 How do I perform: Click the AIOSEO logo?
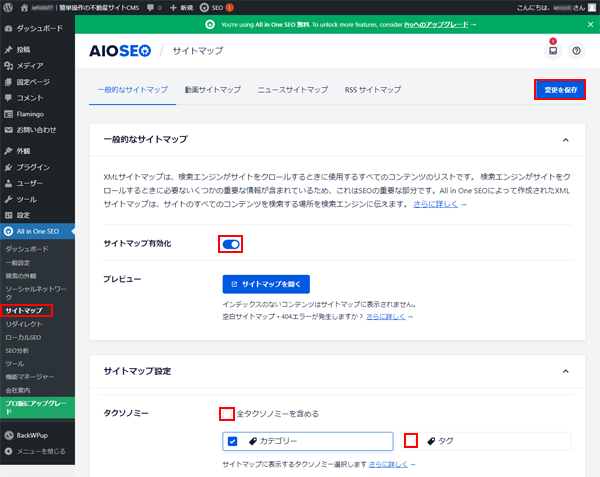click(x=120, y=50)
